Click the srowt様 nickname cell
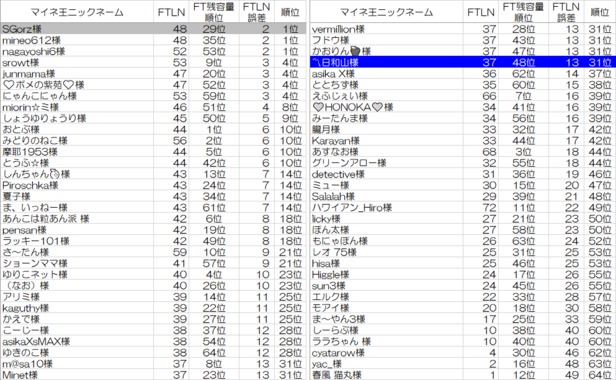The height and width of the screenshot is (380, 616). click(77, 62)
